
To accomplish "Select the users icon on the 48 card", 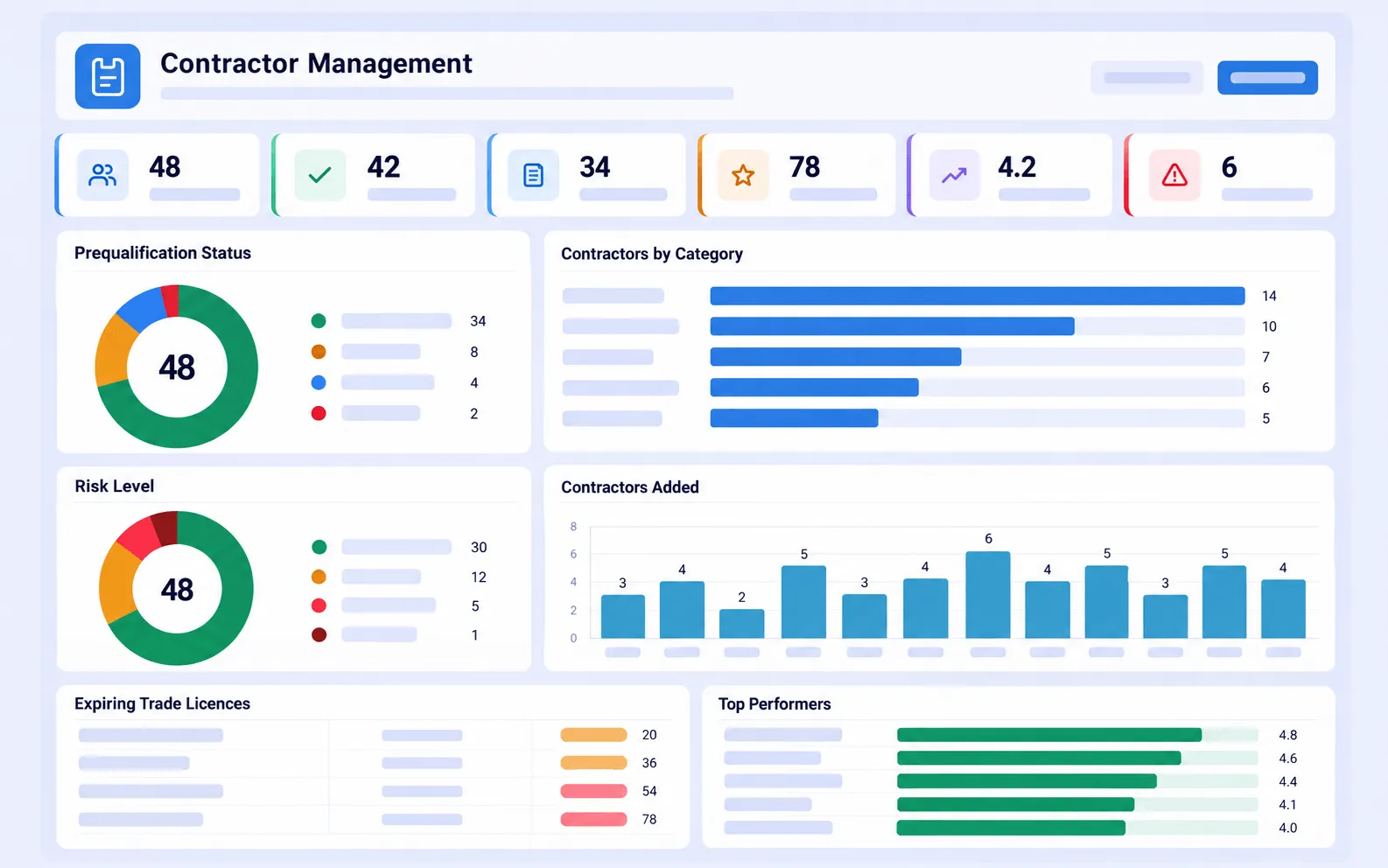I will point(102,175).
